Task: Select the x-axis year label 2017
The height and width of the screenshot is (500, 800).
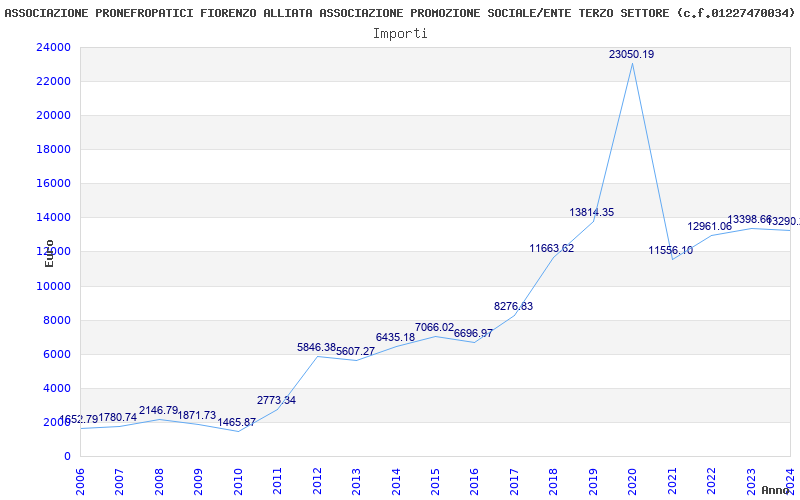Action: pyautogui.click(x=514, y=482)
